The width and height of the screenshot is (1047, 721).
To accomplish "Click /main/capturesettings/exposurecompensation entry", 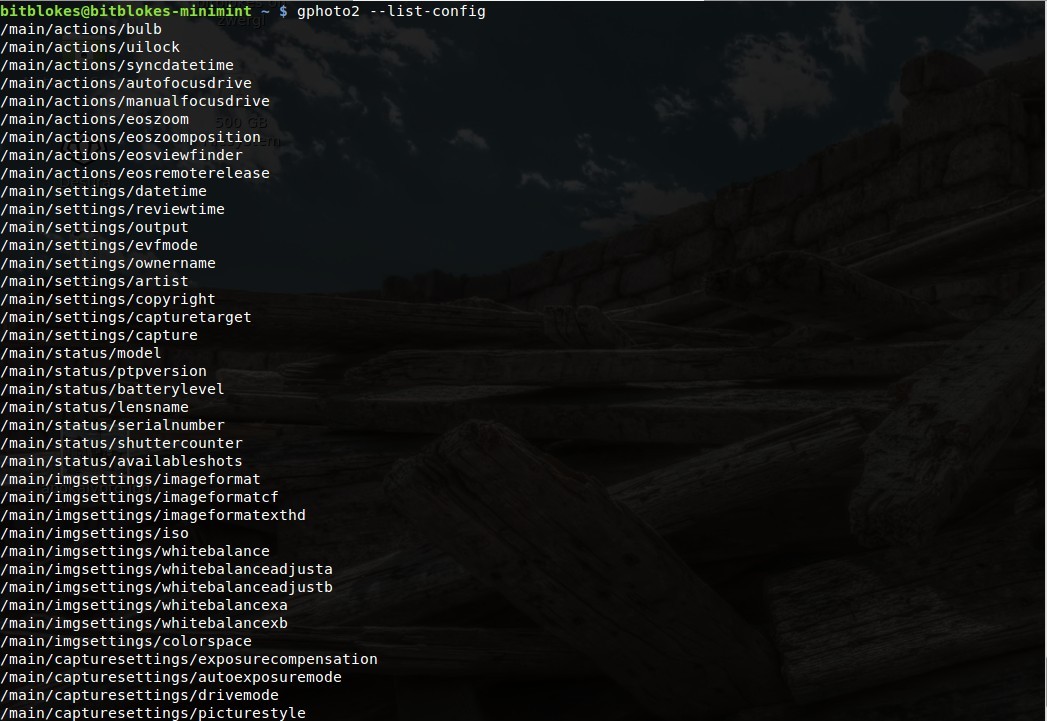I will click(x=189, y=660).
